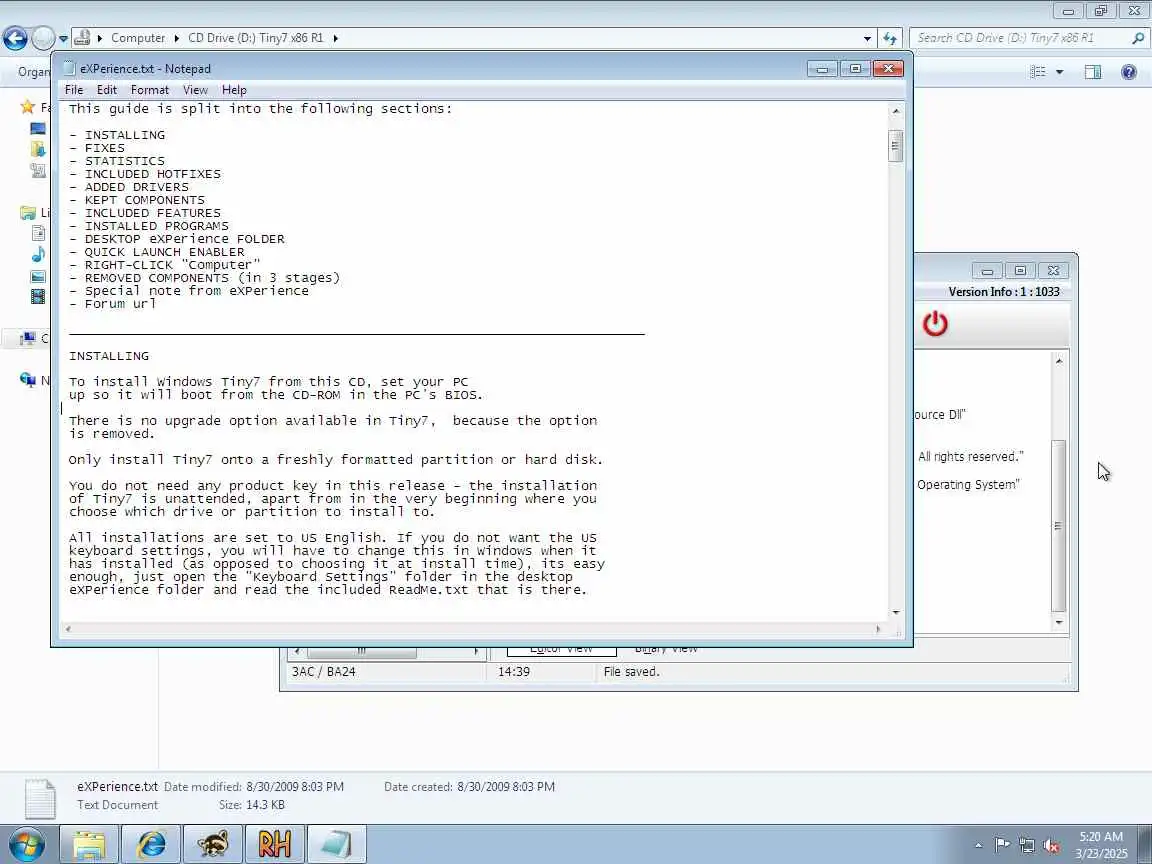Click 'INSTALLING' heading text in Notepad
The height and width of the screenshot is (864, 1152).
(109, 356)
